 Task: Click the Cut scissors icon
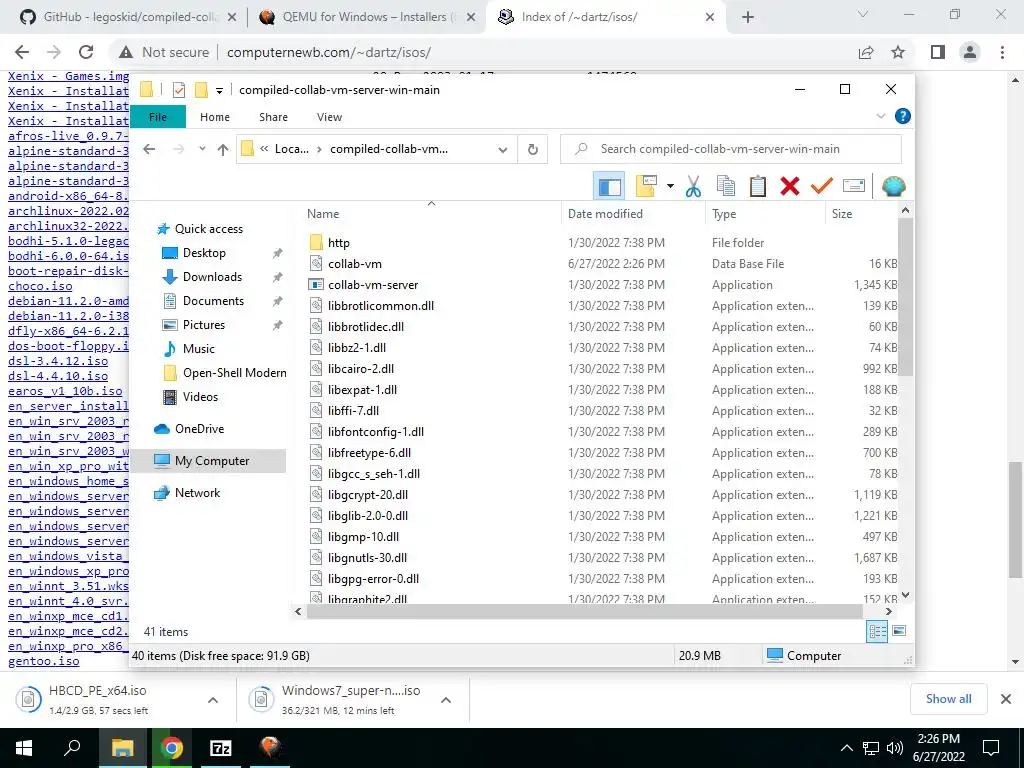tap(694, 187)
